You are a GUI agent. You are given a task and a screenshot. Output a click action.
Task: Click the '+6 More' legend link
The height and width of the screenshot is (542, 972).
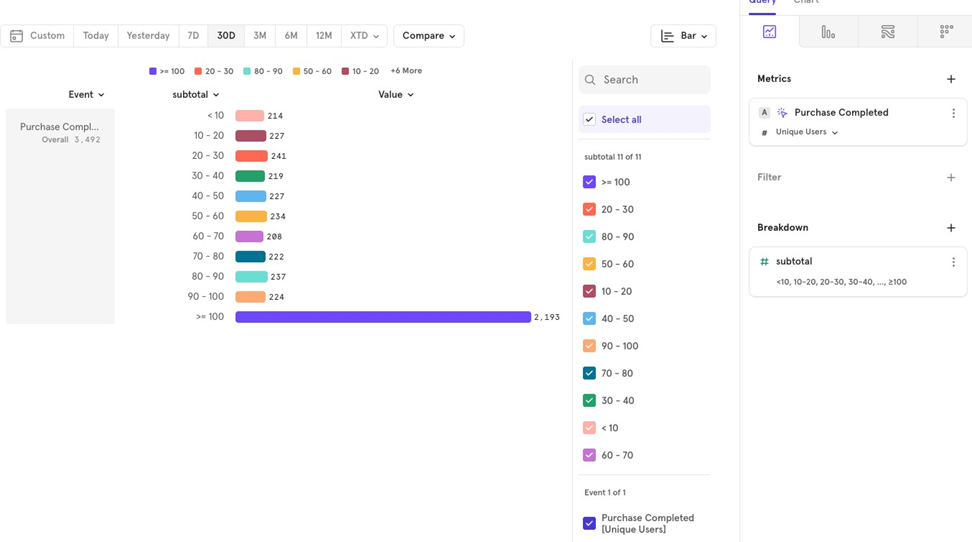click(x=406, y=71)
